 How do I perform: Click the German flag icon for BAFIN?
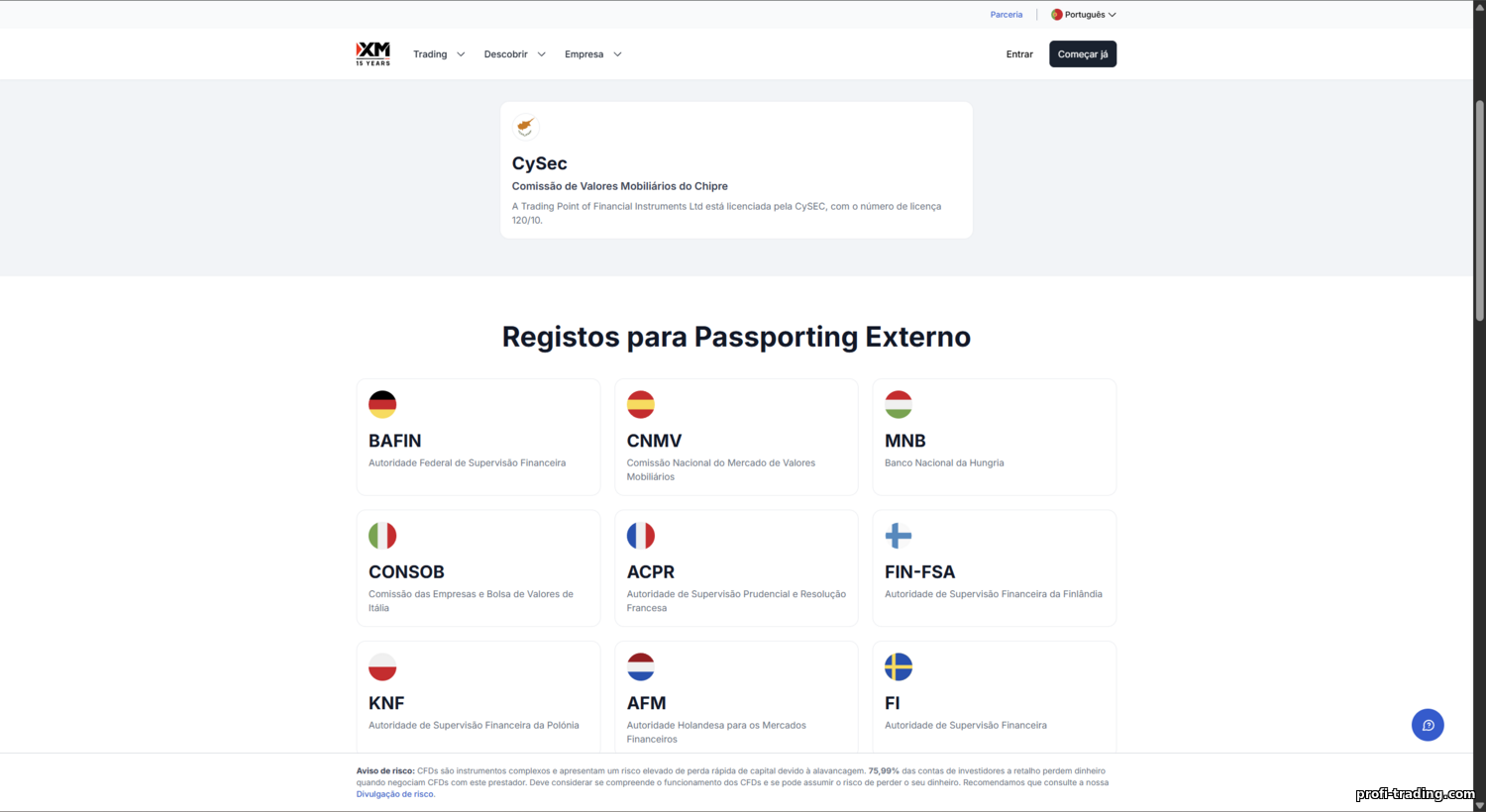382,404
